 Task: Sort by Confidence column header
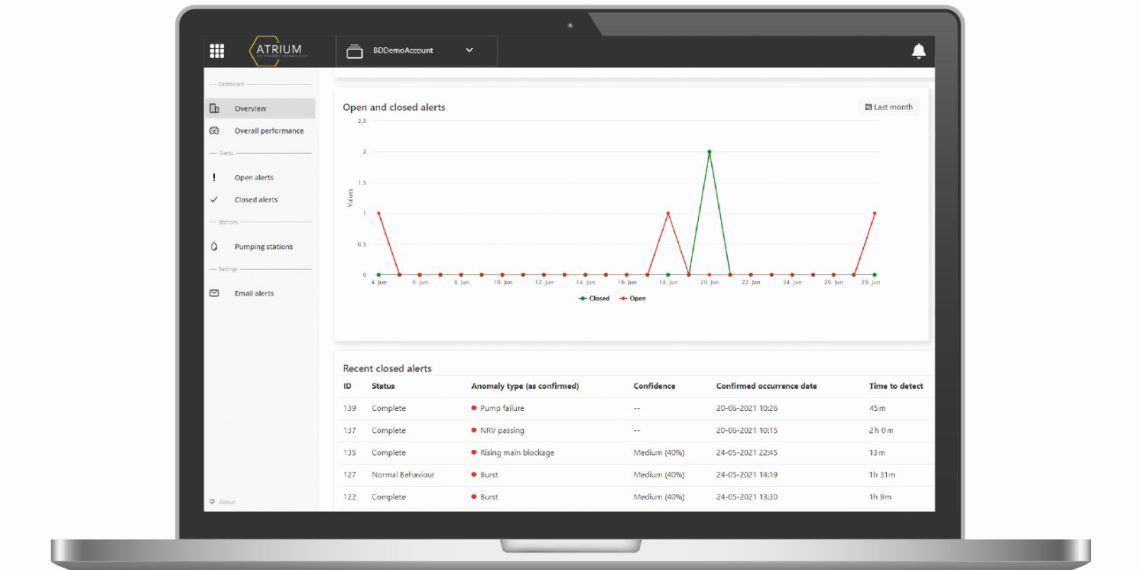[654, 386]
